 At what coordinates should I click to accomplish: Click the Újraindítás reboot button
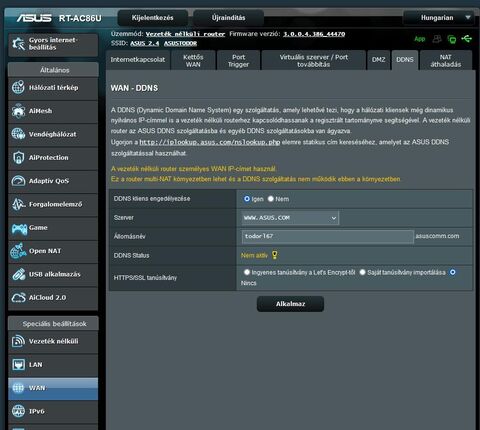[x=228, y=18]
